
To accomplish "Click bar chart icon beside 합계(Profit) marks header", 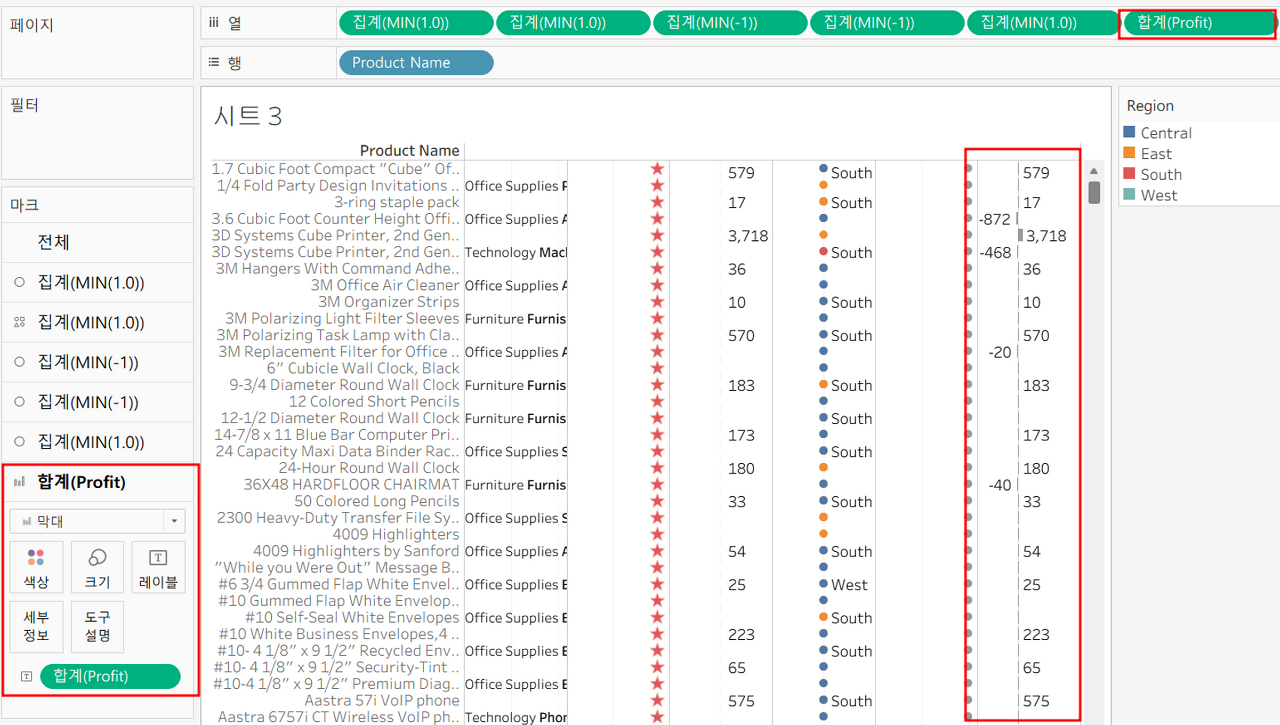I will (x=20, y=482).
